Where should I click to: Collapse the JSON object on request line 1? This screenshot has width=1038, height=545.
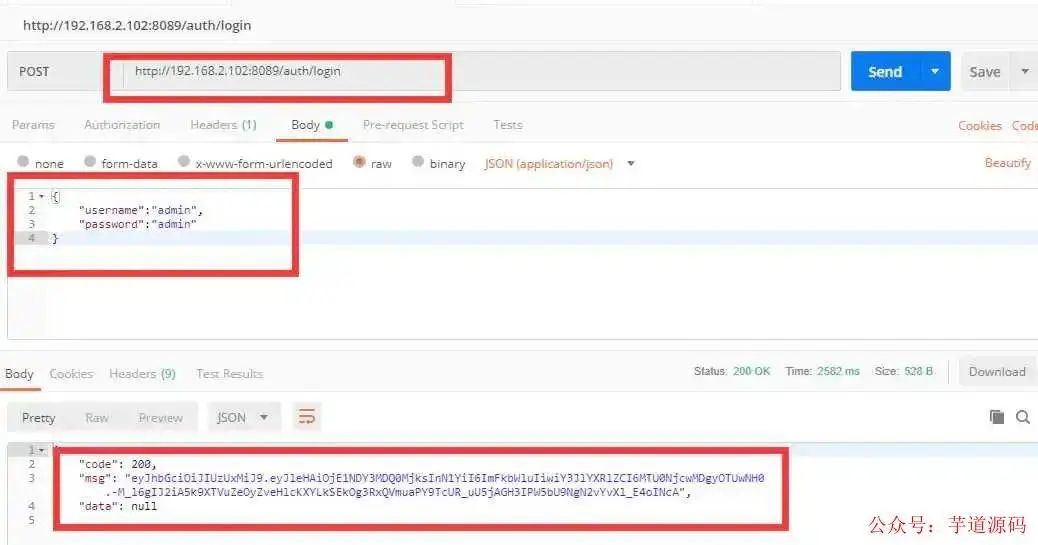pyautogui.click(x=42, y=197)
